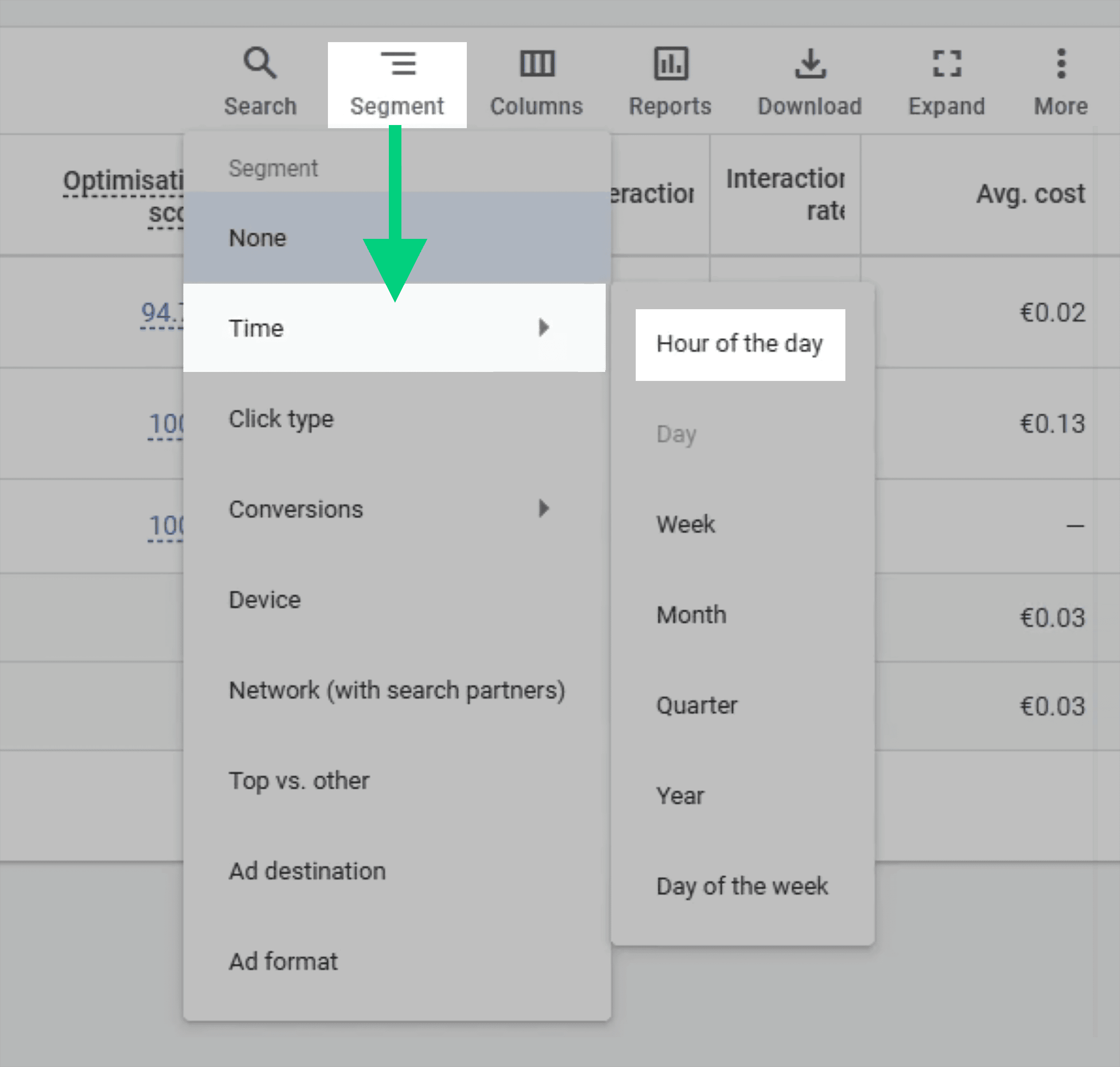
Task: Segment data by Device
Action: (264, 600)
